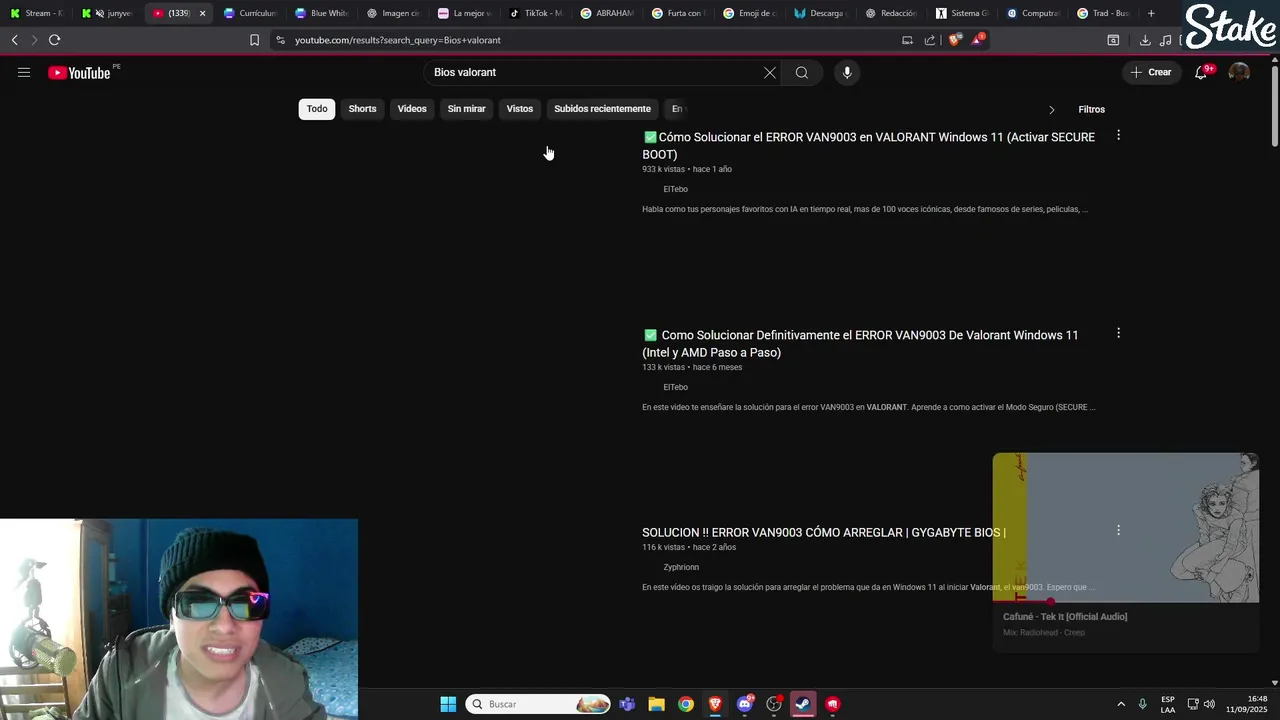Viewport: 1280px width, 720px height.
Task: Select the Sin mirar filter chip
Action: point(466,109)
